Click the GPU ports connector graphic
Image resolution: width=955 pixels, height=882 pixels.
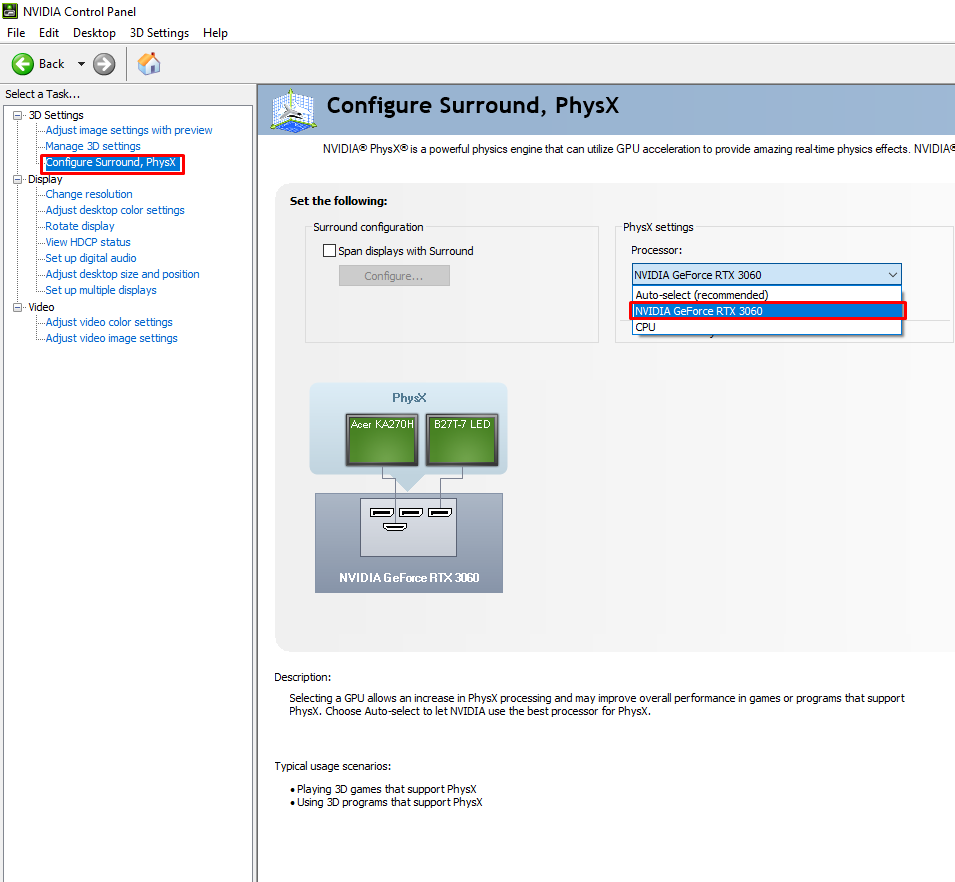[409, 527]
